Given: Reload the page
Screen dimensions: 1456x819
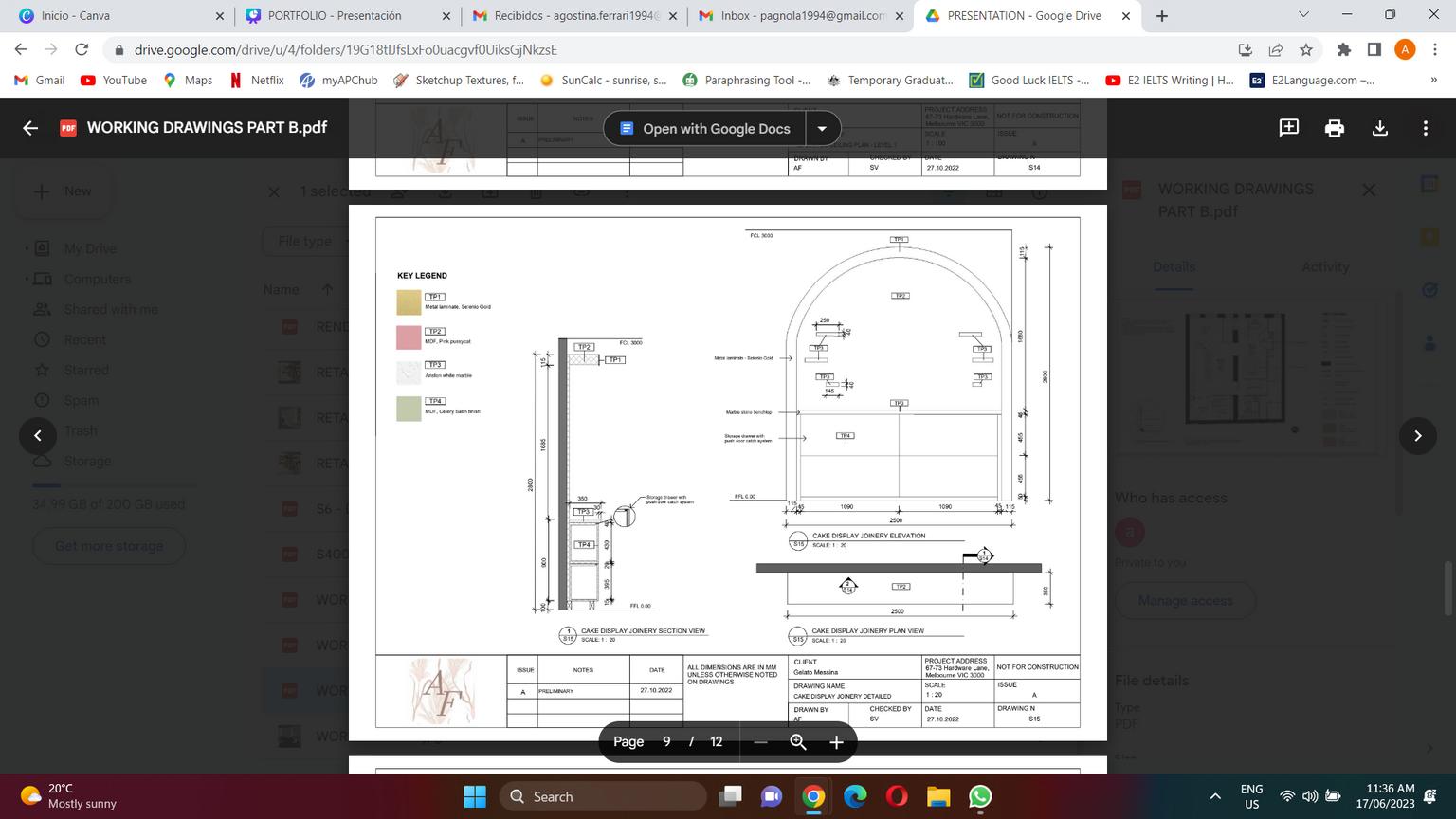Looking at the screenshot, I should pos(82,50).
